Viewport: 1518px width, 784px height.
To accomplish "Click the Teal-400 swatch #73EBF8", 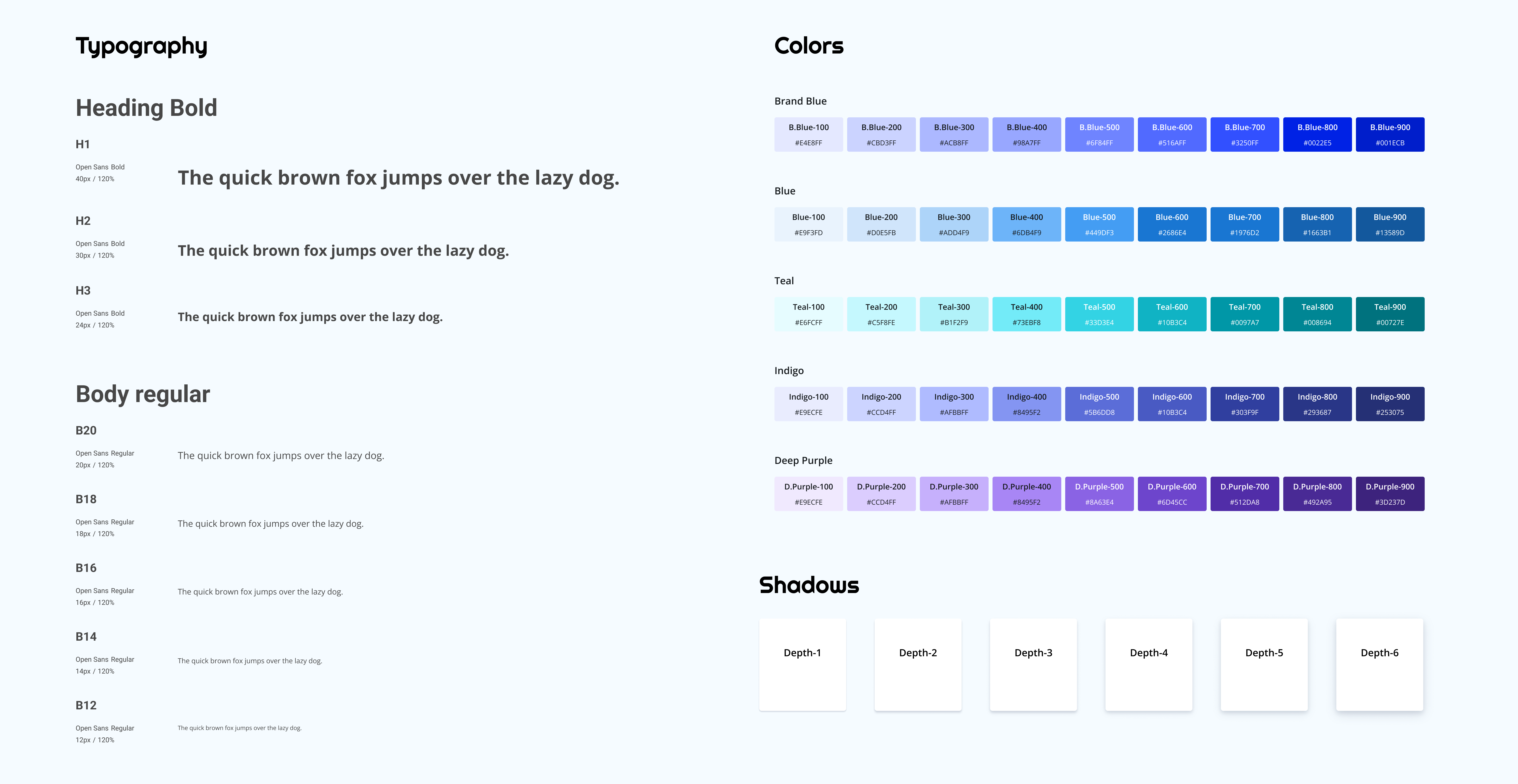I will (1027, 314).
